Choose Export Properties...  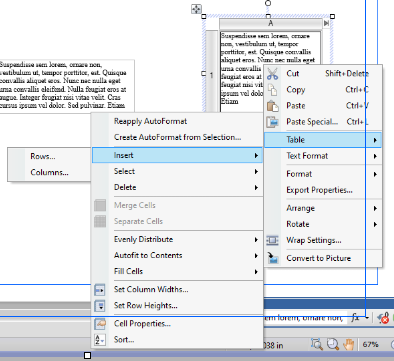point(323,190)
